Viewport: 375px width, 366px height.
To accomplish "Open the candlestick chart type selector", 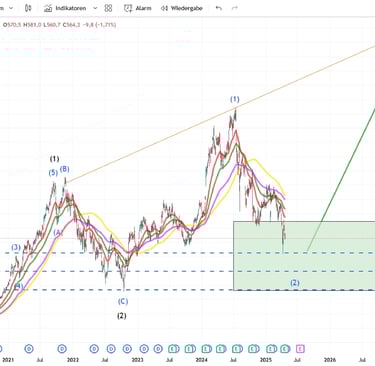I will 28,8.
